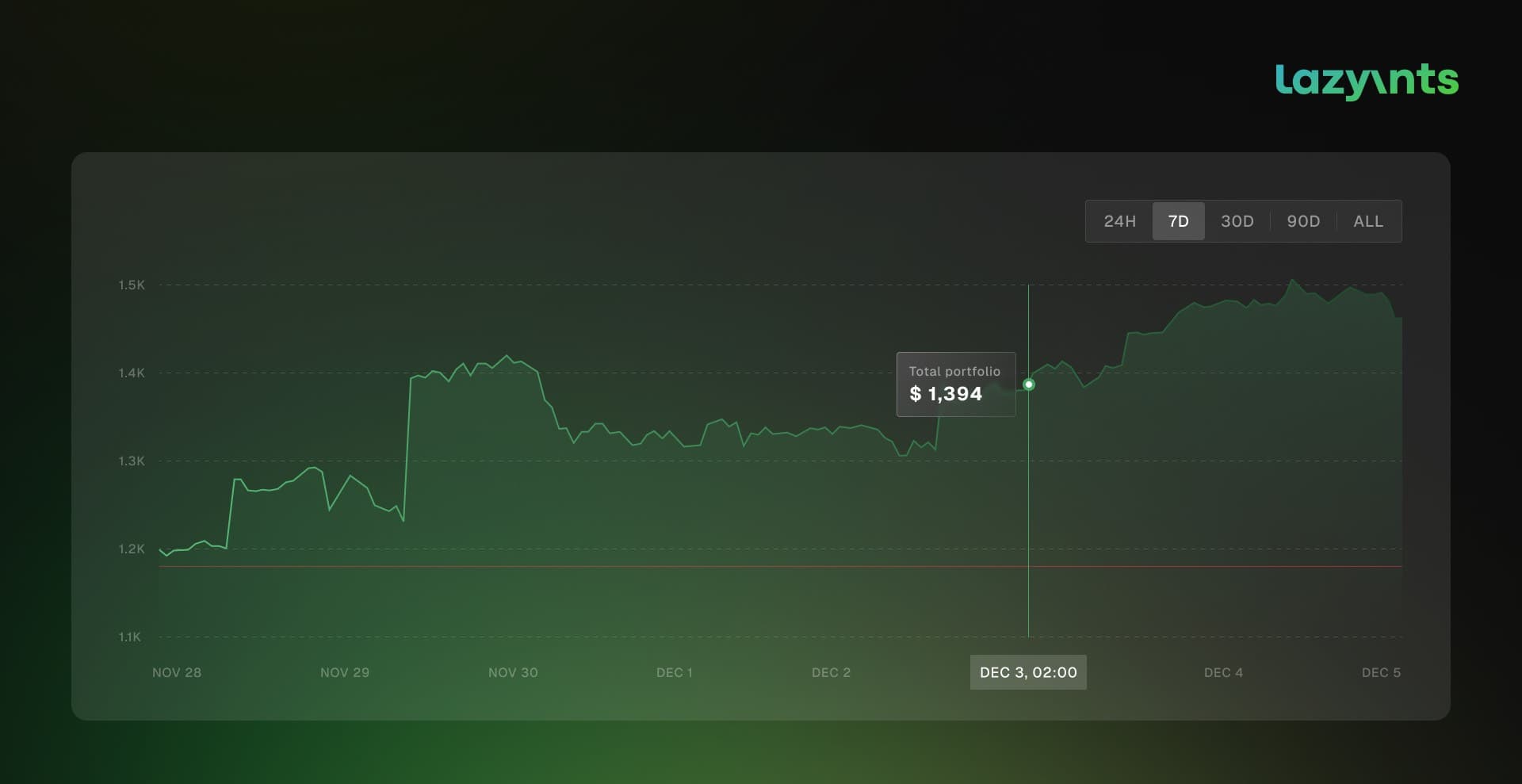Click the 1.1K value axis label
This screenshot has width=1522, height=784.
[x=130, y=637]
